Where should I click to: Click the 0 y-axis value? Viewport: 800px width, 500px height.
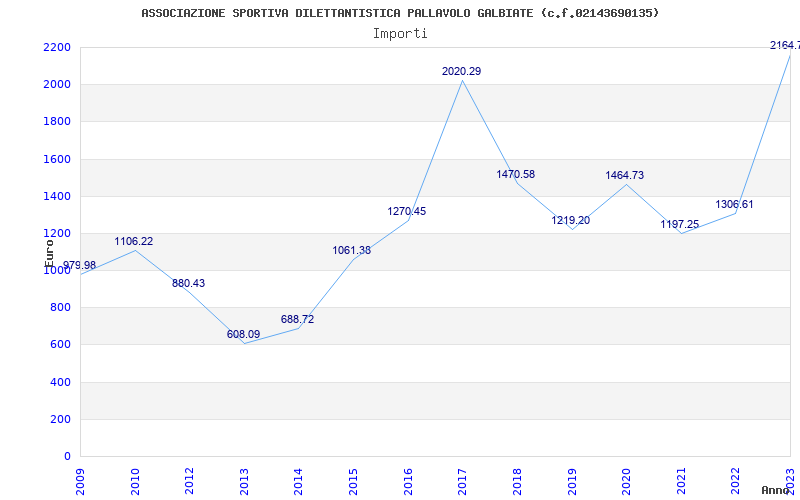click(x=67, y=457)
